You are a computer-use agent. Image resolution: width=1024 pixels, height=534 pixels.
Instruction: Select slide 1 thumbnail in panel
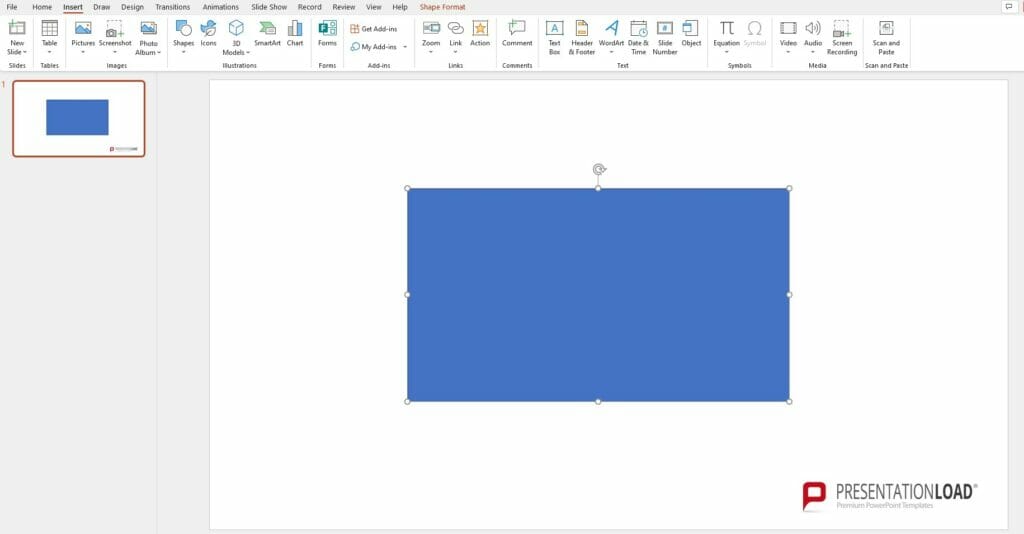point(78,118)
